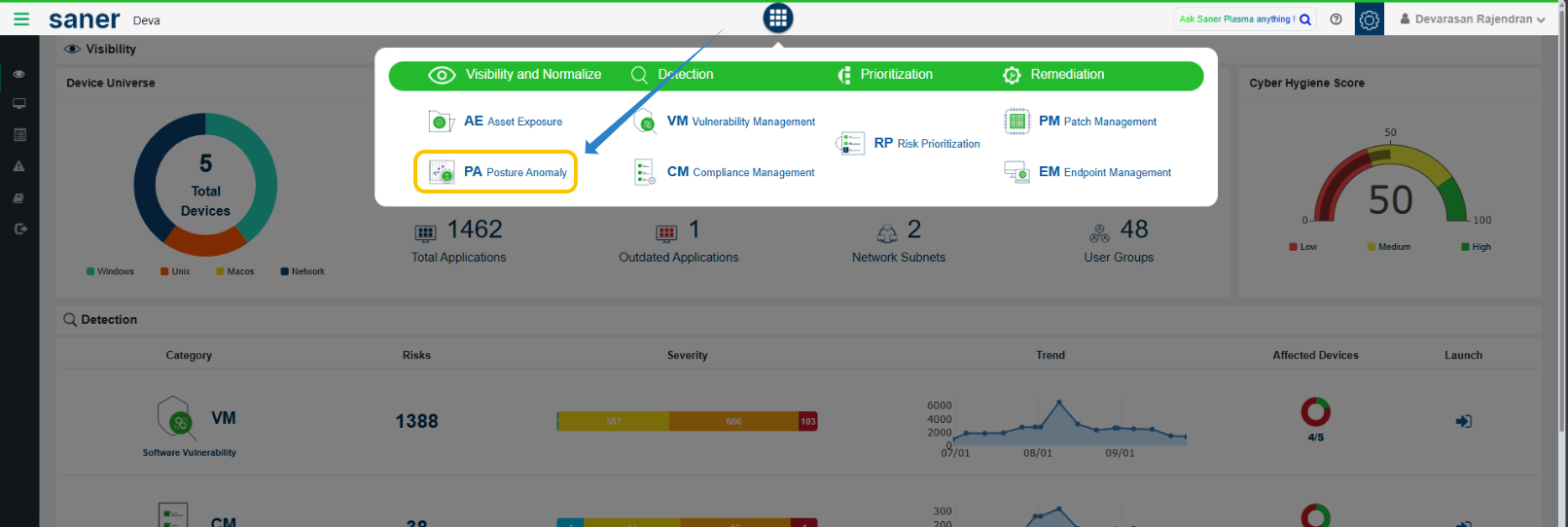The image size is (1568, 527).
Task: Click the Cyber Hygiene Score gauge
Action: [x=1391, y=185]
